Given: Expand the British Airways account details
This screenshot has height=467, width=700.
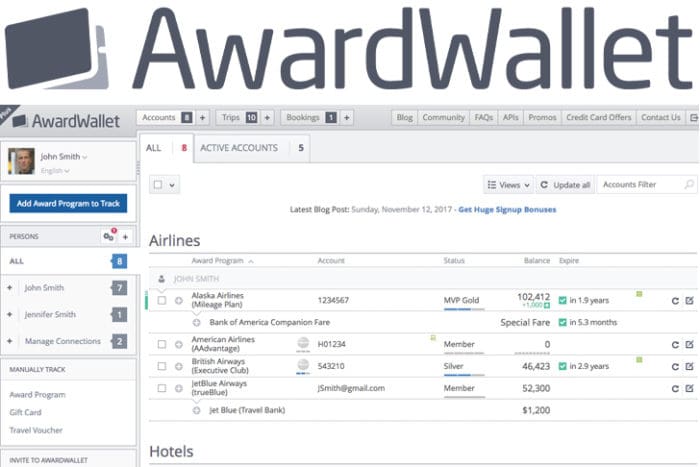Looking at the screenshot, I should 179,366.
